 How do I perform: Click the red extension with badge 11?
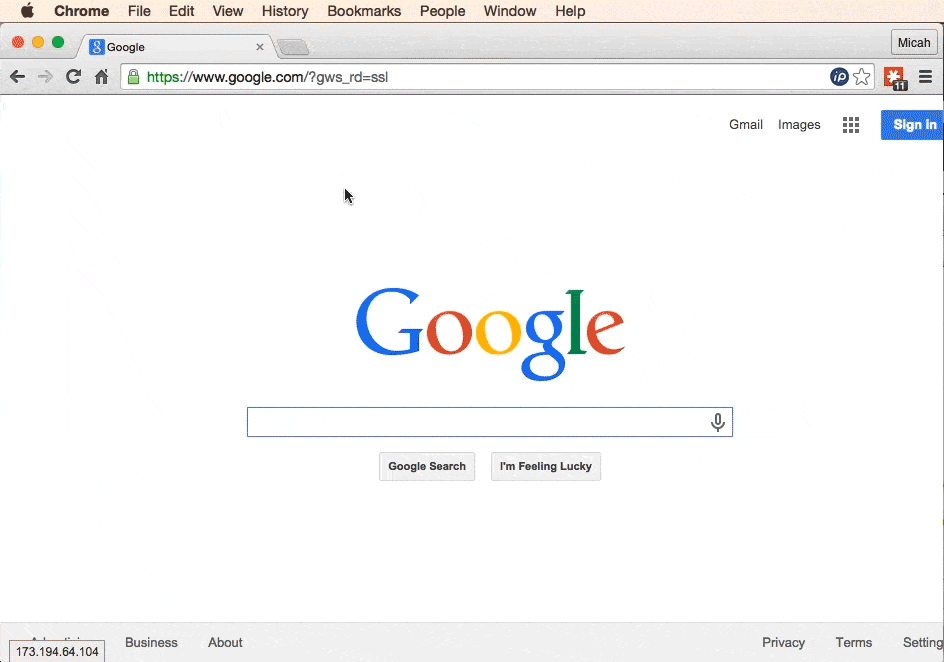point(893,76)
